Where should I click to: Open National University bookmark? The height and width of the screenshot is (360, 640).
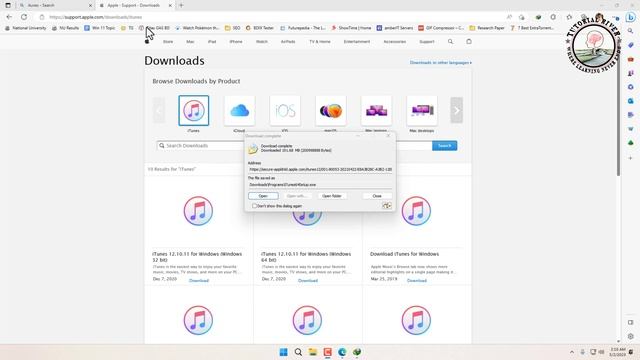tap(26, 28)
